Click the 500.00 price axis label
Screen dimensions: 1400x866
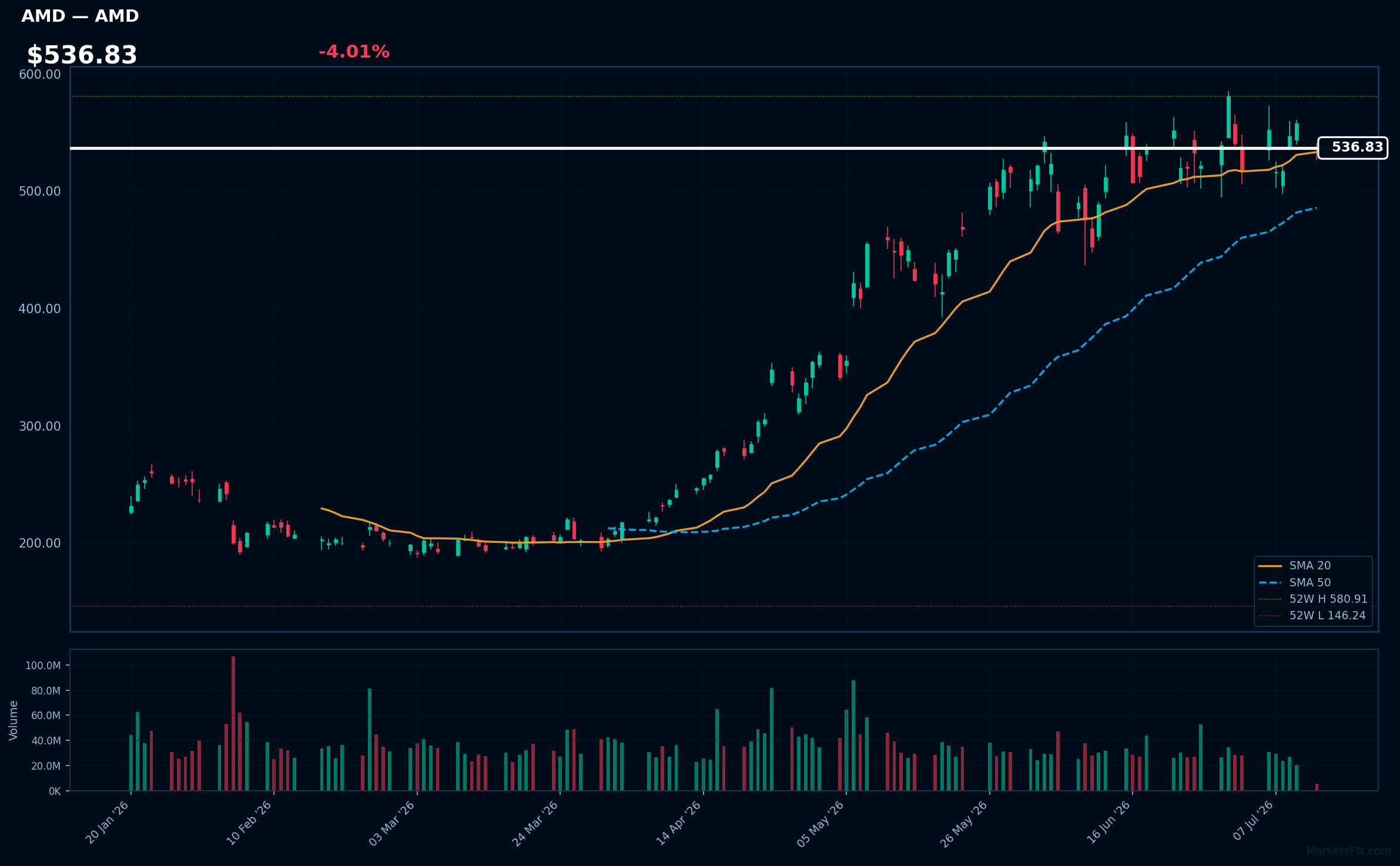[40, 192]
